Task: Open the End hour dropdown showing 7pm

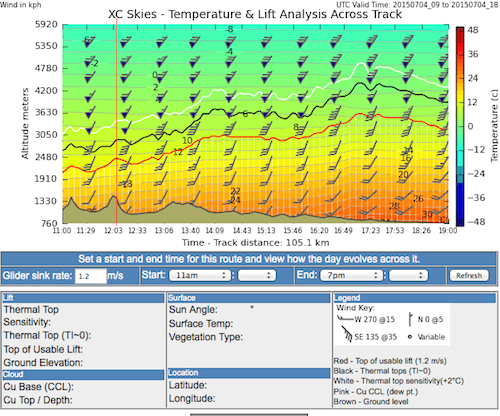Action: (x=351, y=275)
